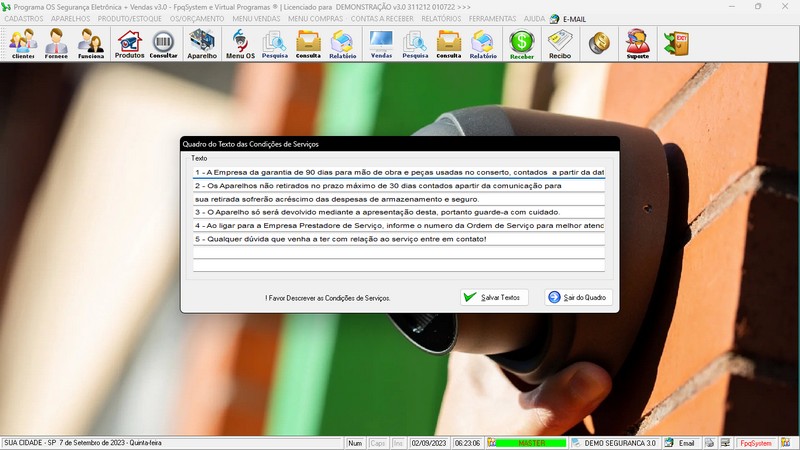Open the MENU COMPRAS menu
This screenshot has width=800, height=450.
point(315,19)
